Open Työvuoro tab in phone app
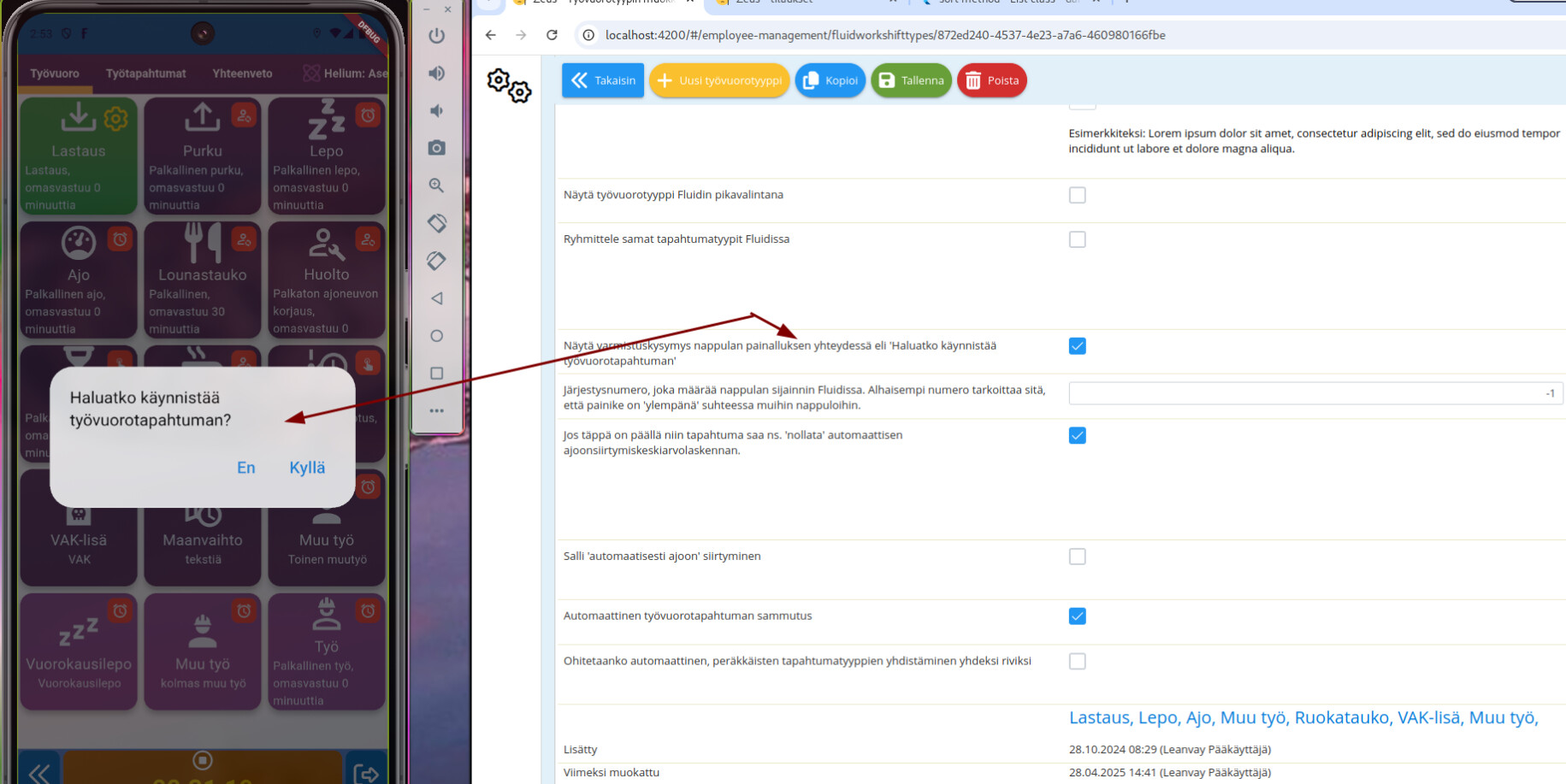 point(55,74)
